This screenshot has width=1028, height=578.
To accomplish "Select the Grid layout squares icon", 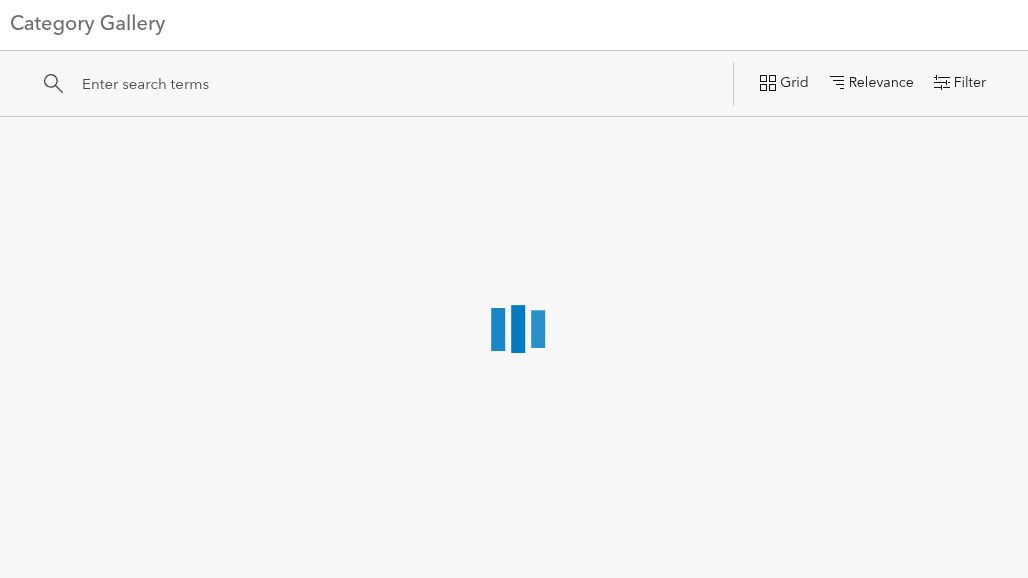I will 767,83.
